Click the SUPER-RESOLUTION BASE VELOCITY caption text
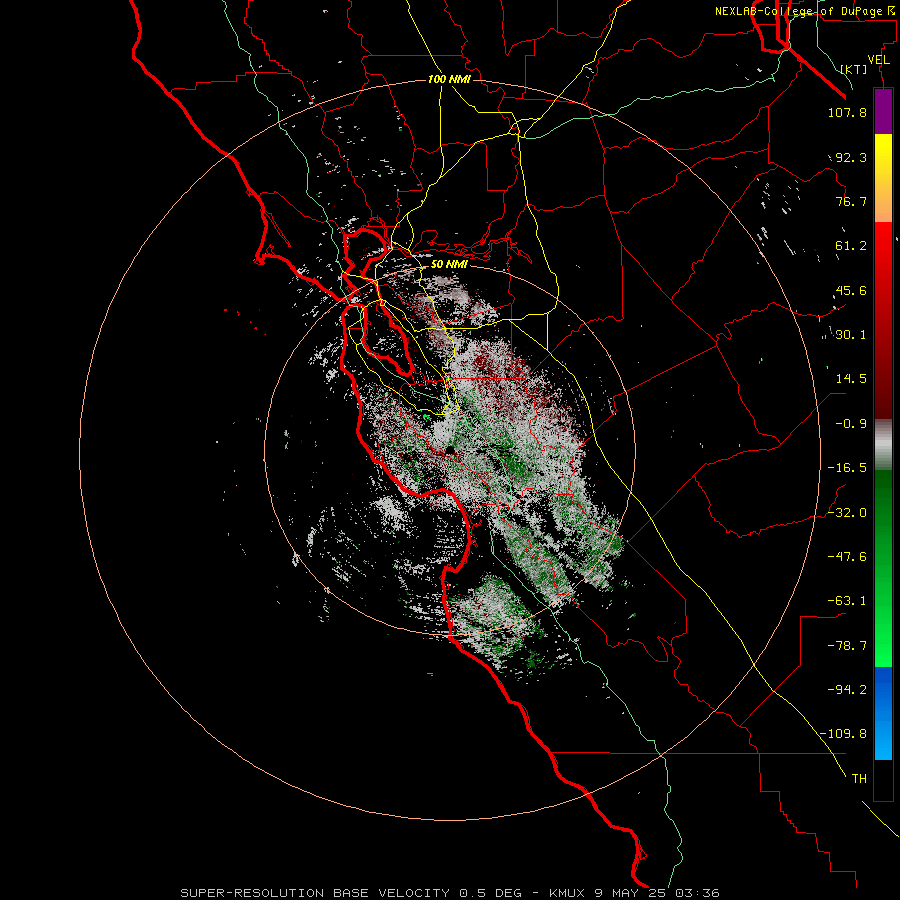 315,893
